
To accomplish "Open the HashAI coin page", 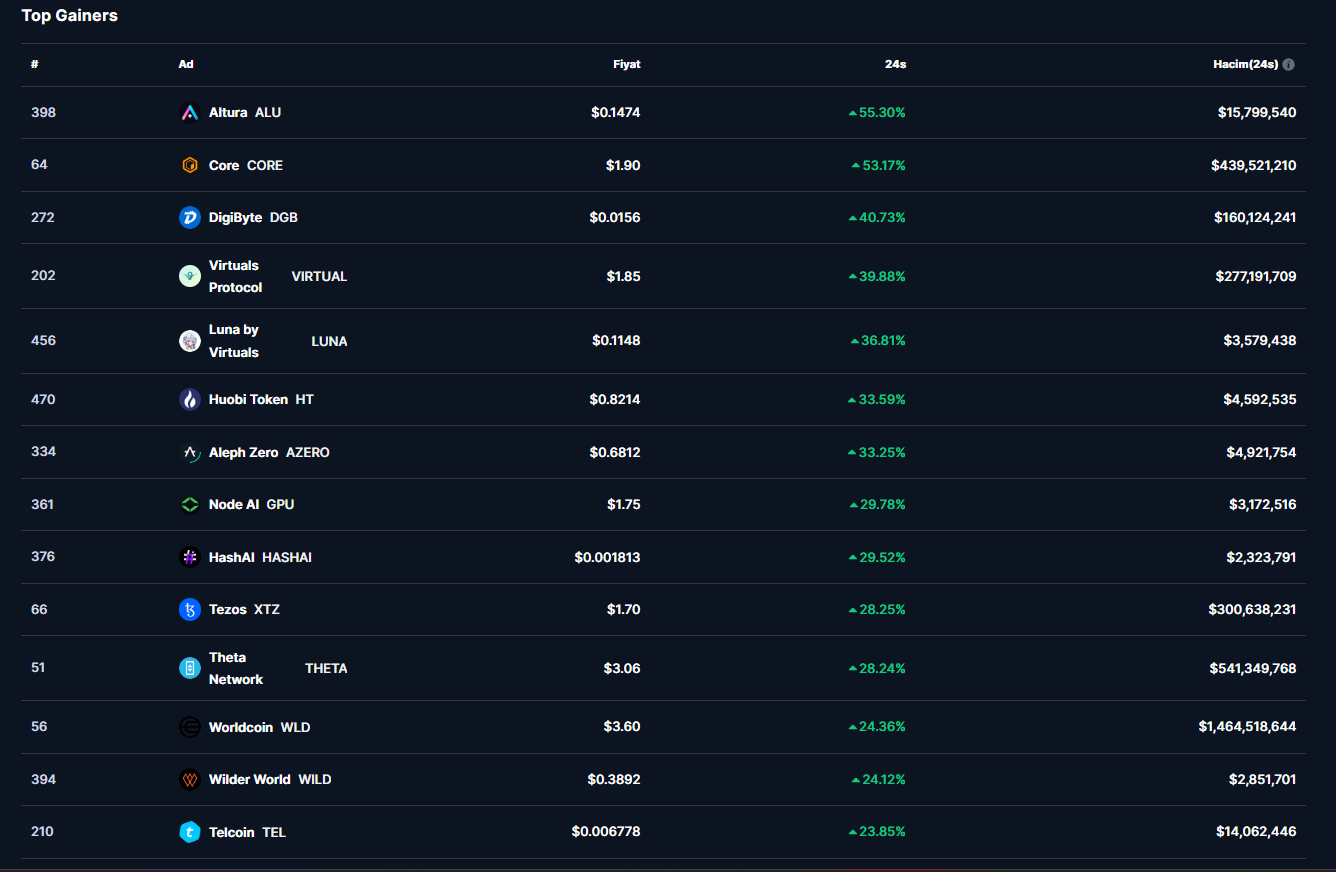I will point(260,557).
